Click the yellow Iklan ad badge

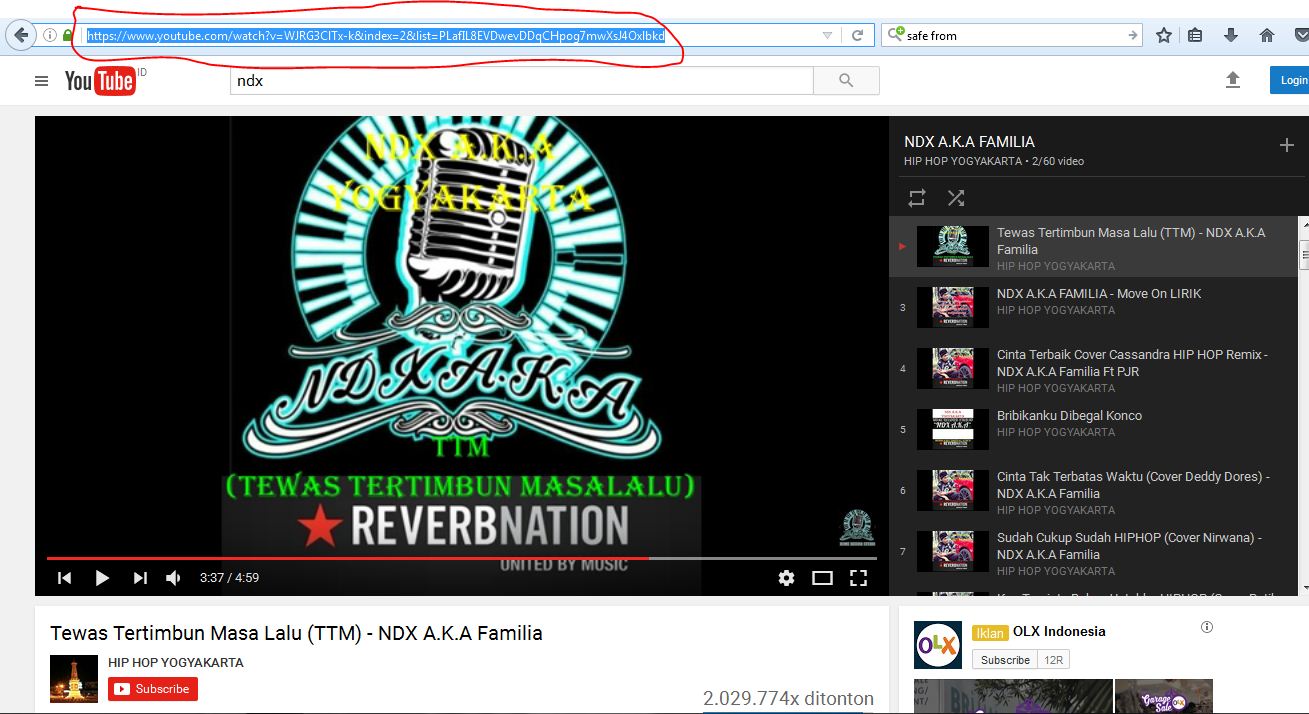pyautogui.click(x=990, y=633)
